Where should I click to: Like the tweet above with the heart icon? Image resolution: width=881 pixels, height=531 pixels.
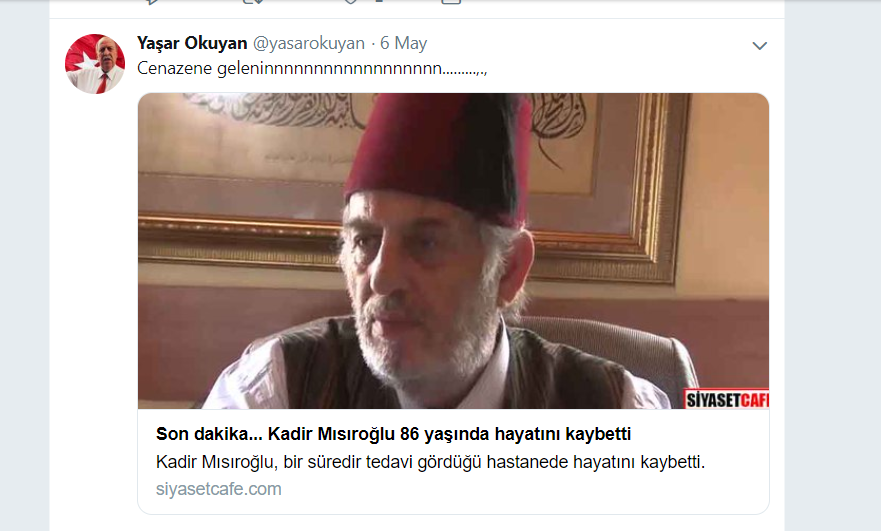click(351, 2)
